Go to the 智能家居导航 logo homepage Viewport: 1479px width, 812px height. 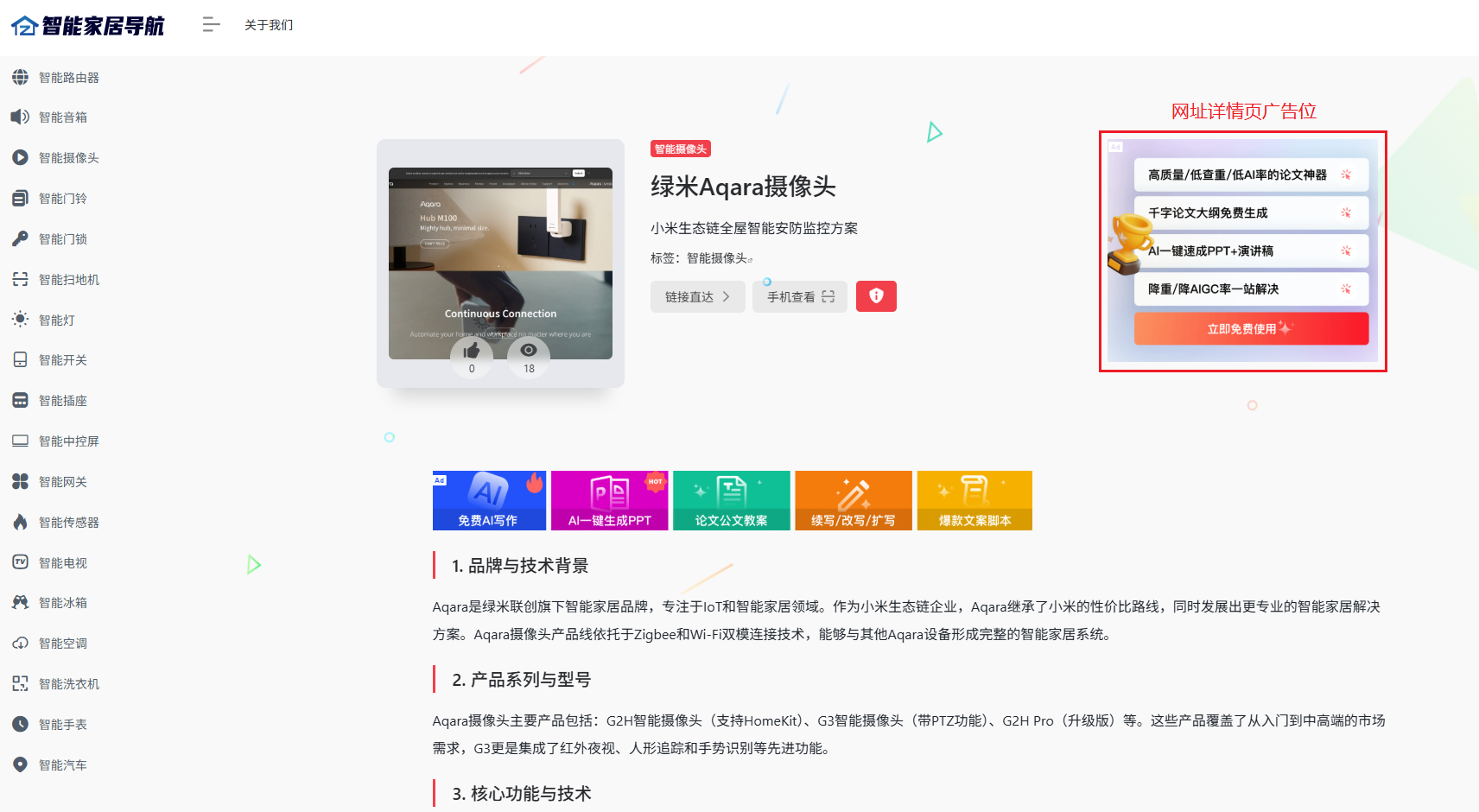[87, 26]
